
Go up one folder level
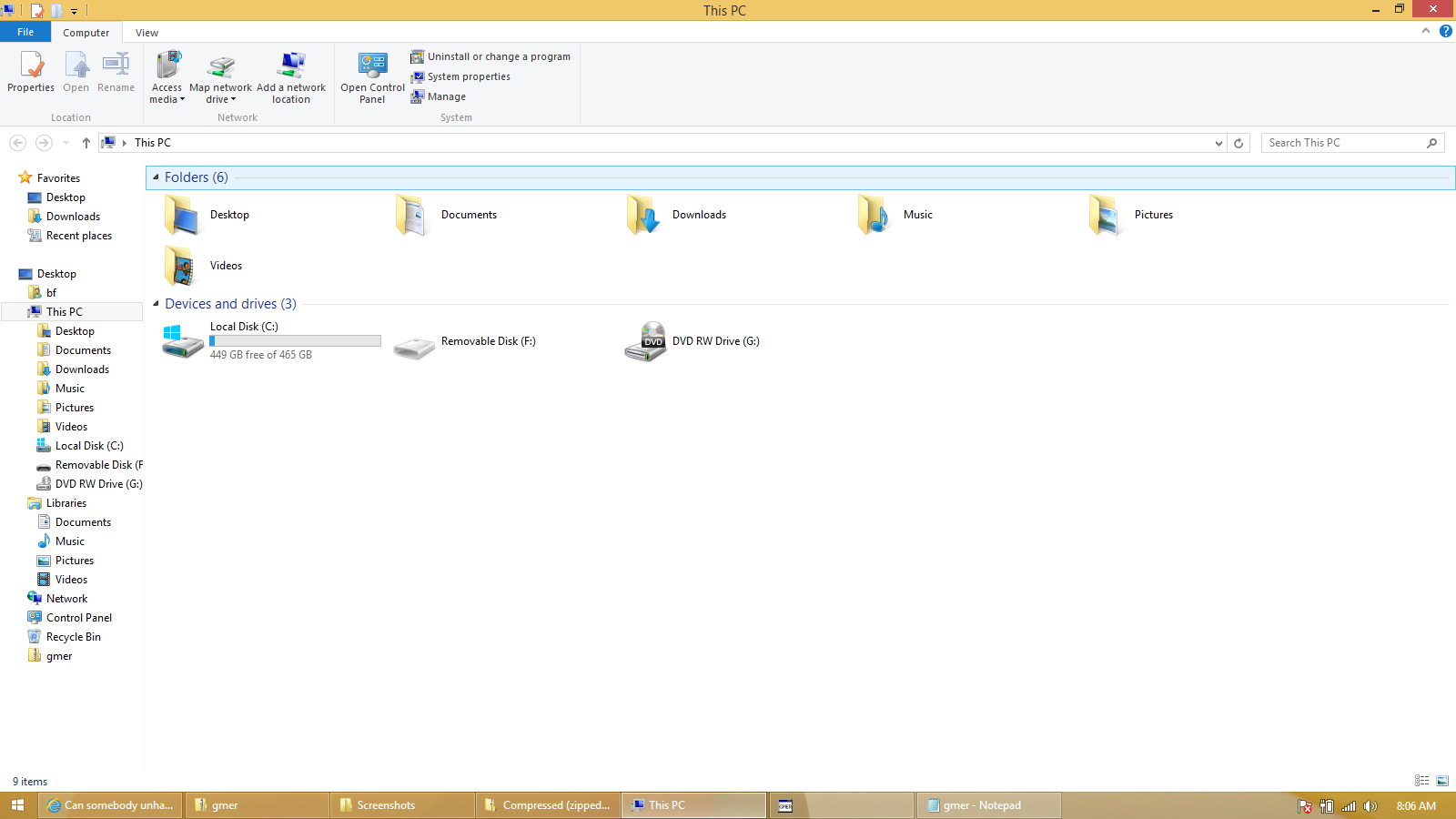point(86,143)
